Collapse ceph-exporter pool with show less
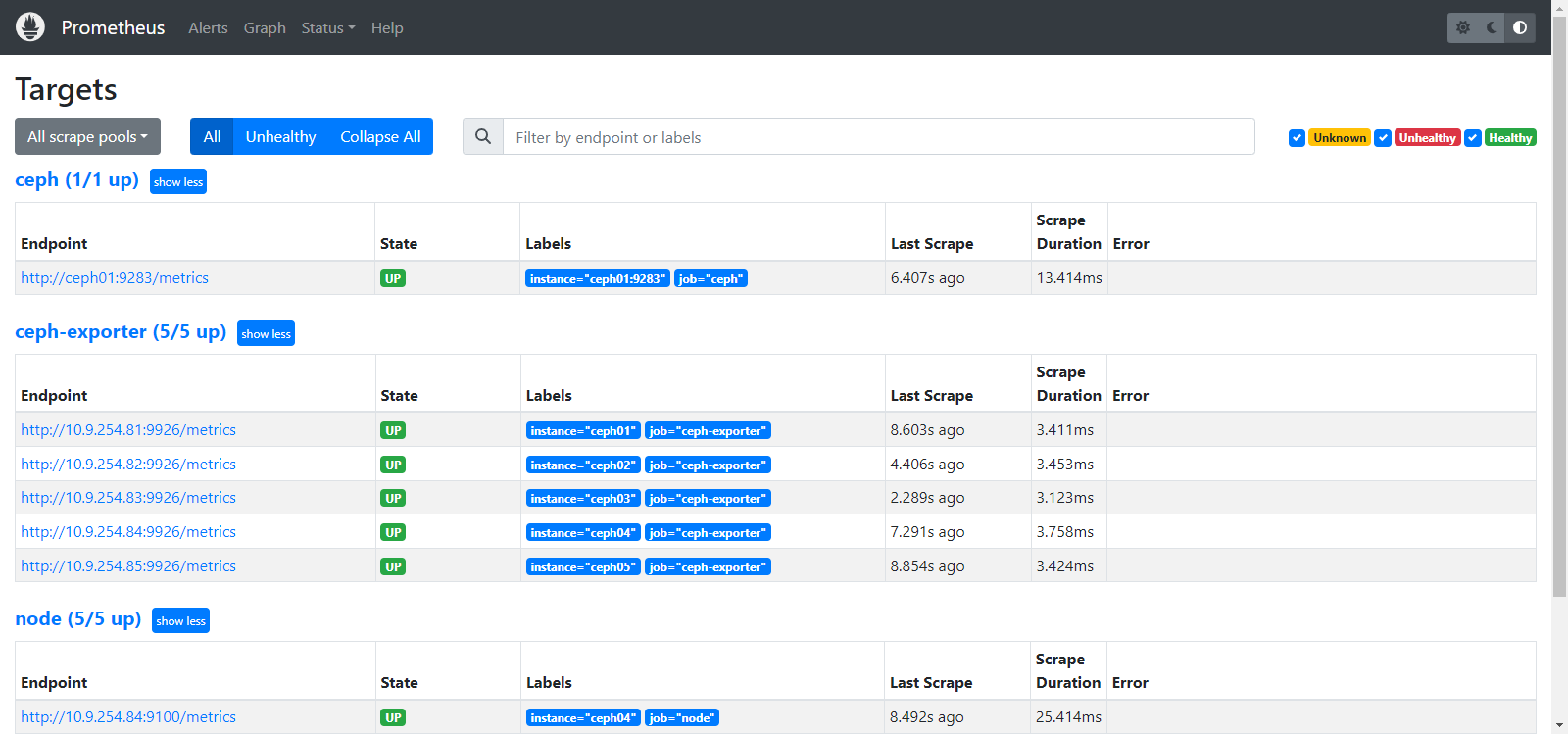The height and width of the screenshot is (734, 1568). tap(266, 333)
